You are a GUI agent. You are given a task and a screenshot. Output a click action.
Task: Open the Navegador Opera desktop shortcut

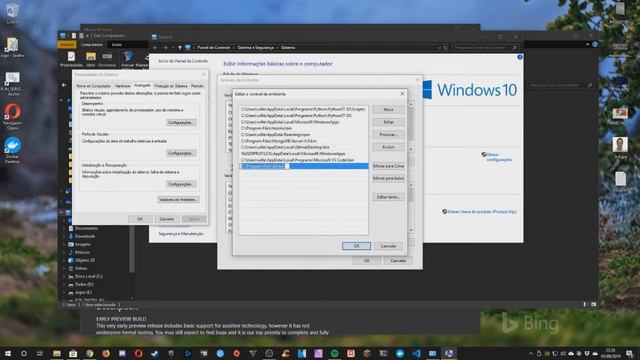(x=12, y=117)
